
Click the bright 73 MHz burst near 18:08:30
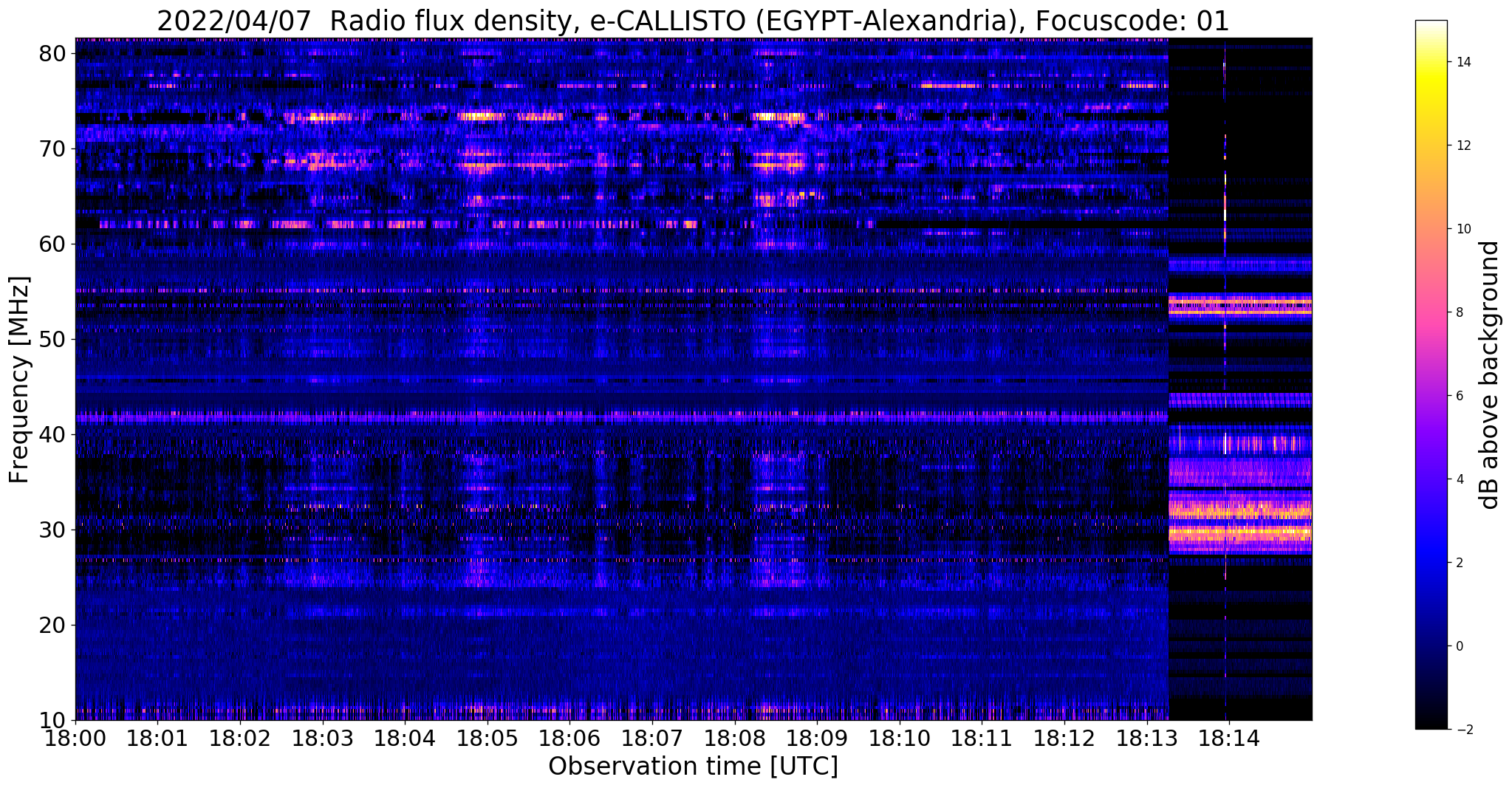point(779,117)
